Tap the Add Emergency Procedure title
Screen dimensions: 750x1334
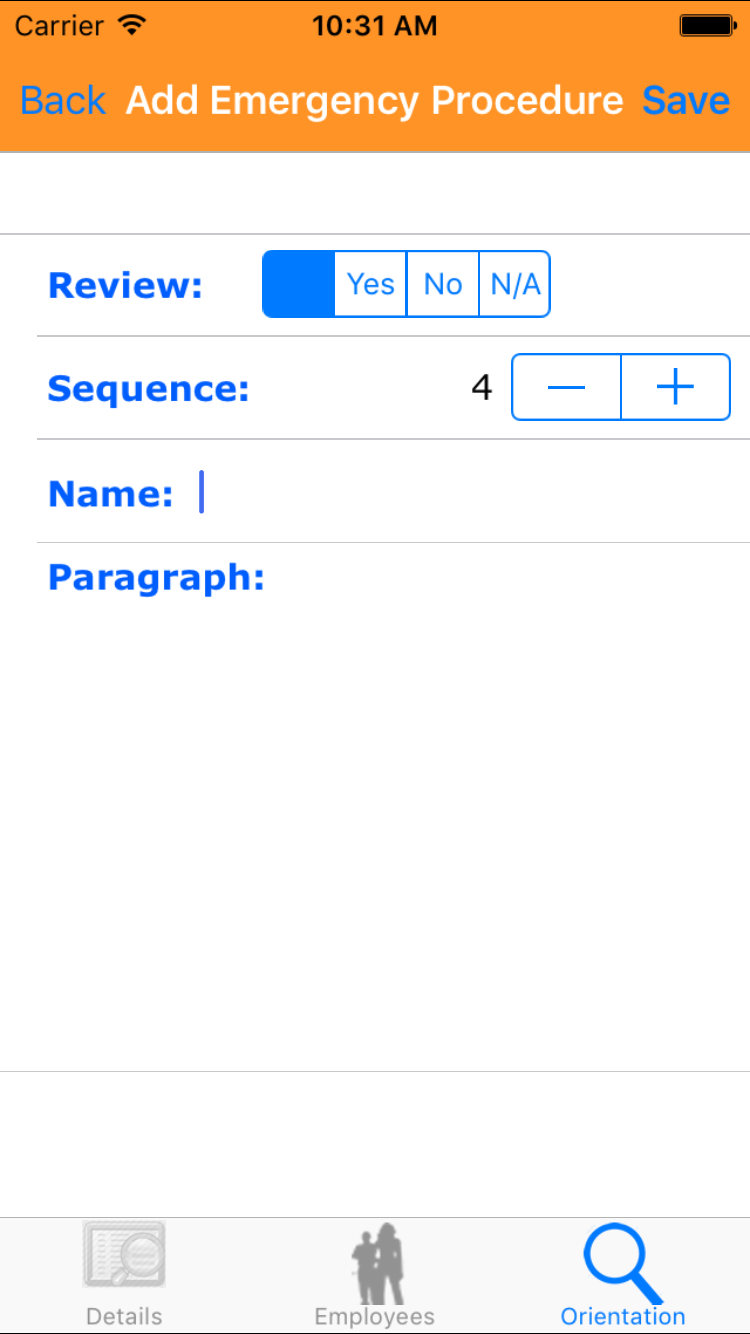[374, 101]
